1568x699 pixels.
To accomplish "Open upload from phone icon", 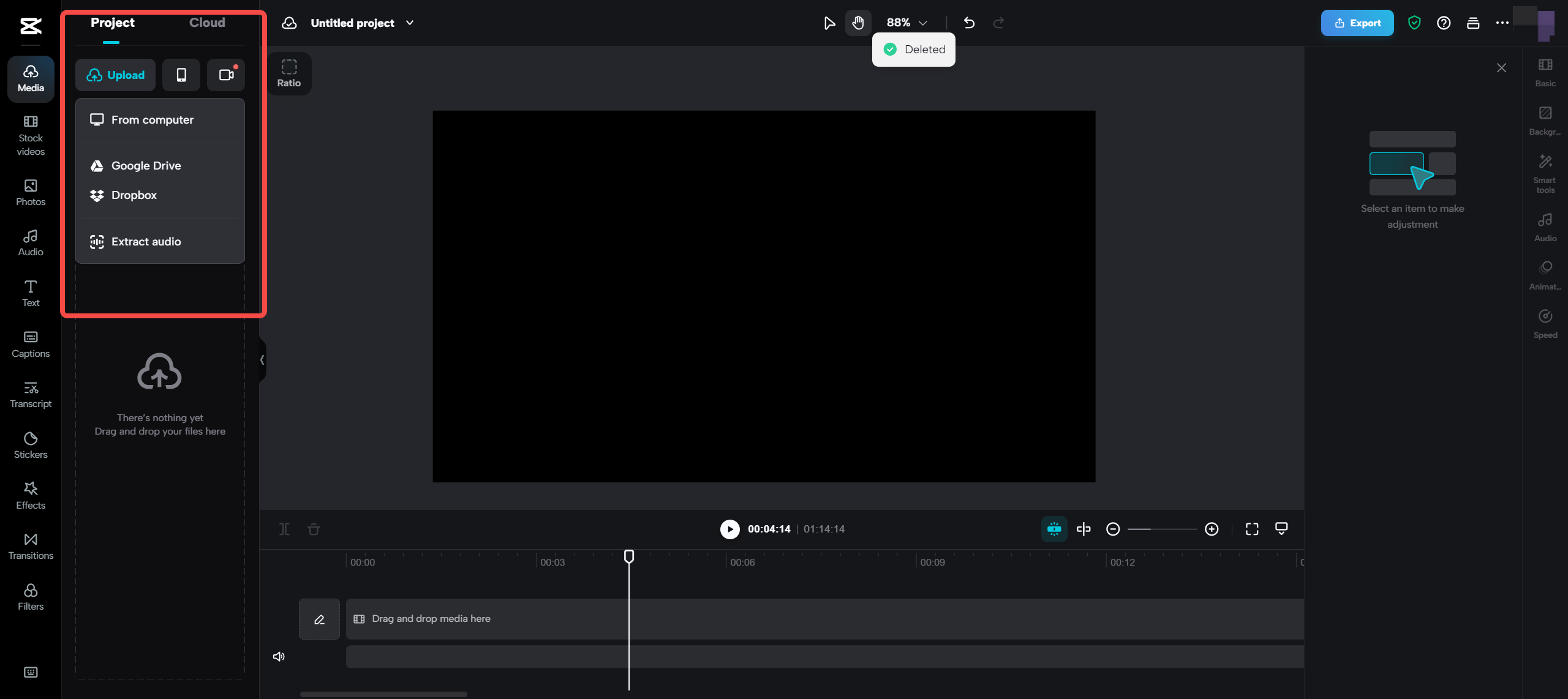I will [181, 75].
